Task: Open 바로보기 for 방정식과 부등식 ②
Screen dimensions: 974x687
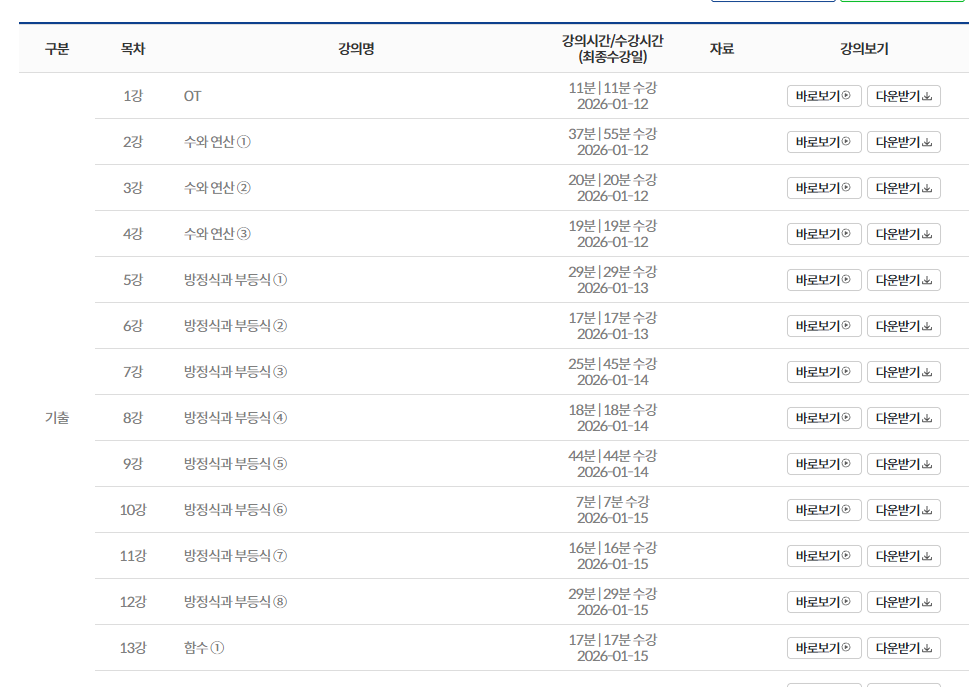Action: click(823, 326)
